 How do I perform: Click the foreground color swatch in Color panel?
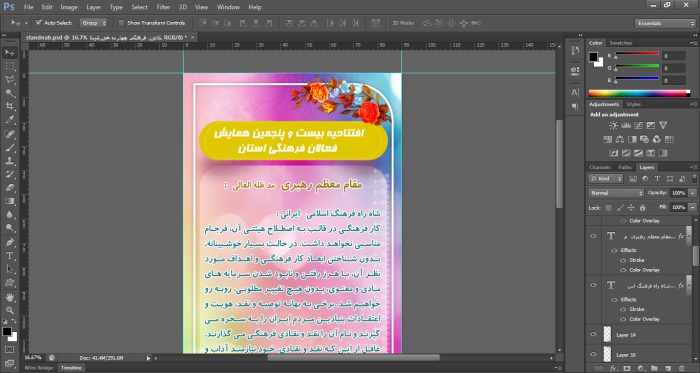pos(593,57)
